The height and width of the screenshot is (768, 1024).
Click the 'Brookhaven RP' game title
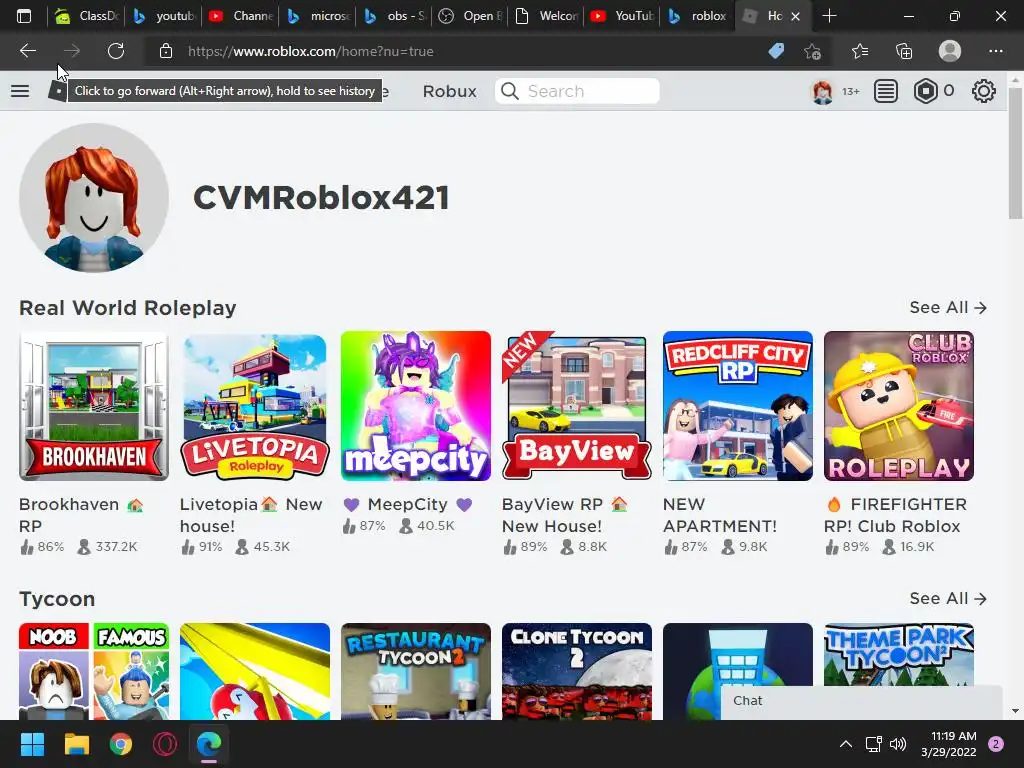click(x=81, y=515)
